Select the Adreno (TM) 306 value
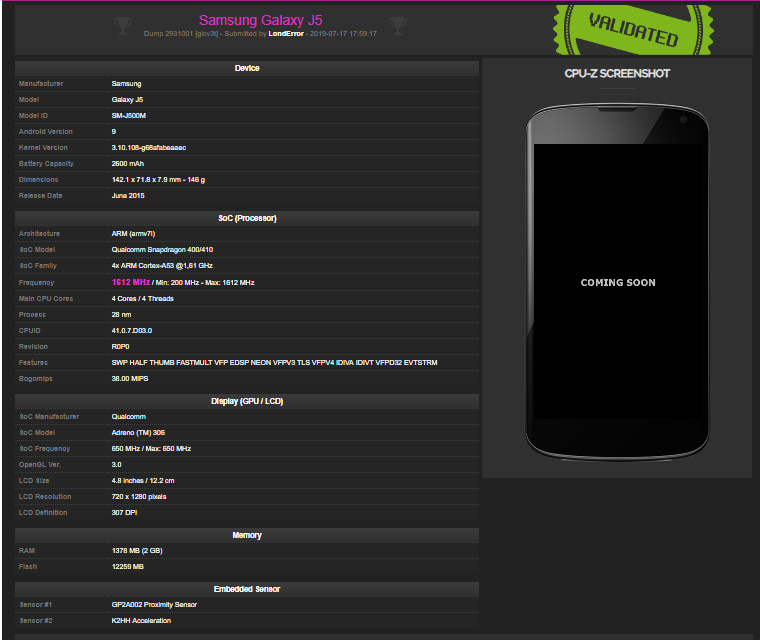Screen dimensions: 760x640 [x=138, y=433]
